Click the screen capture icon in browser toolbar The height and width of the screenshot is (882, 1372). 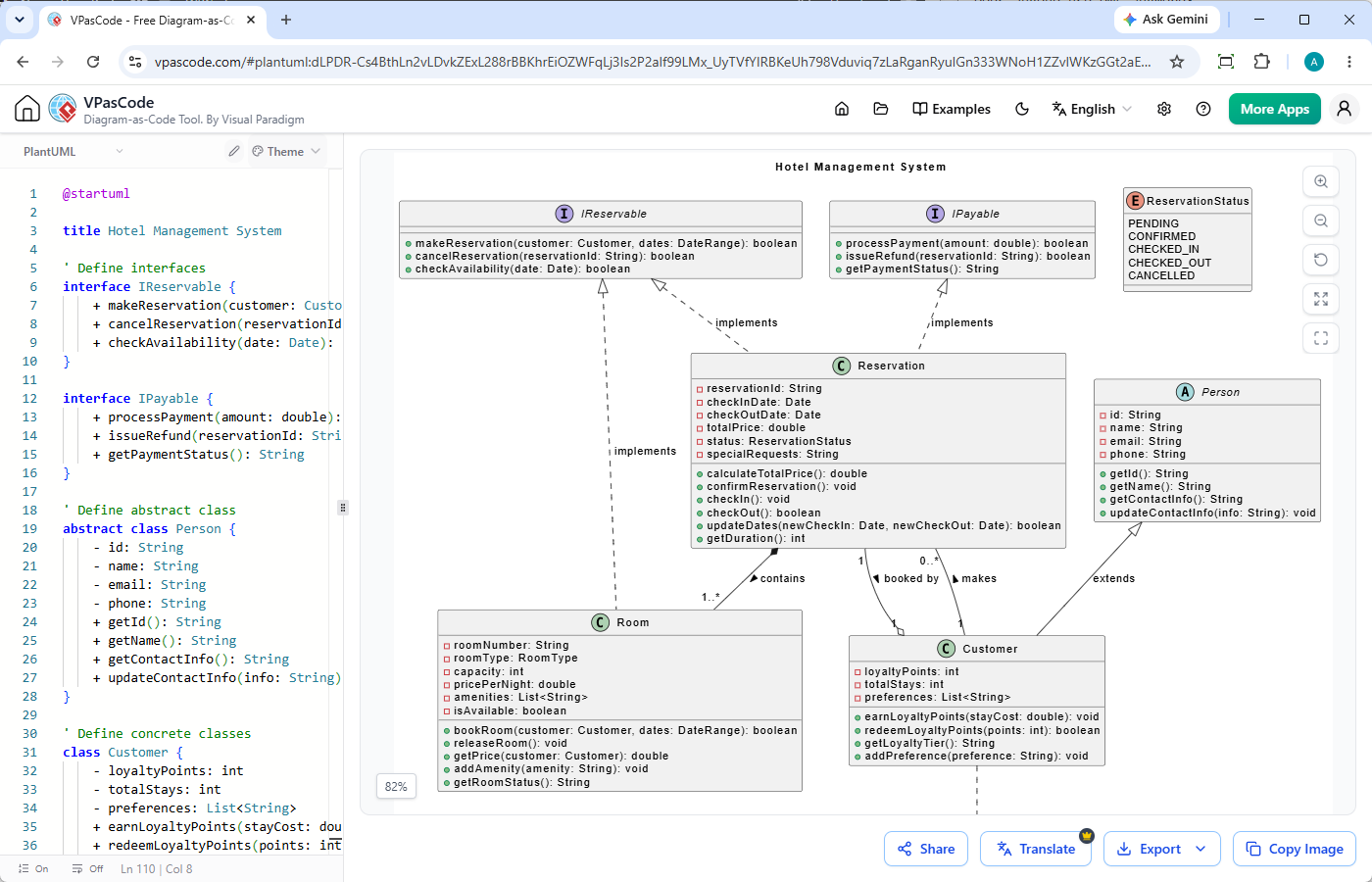coord(1225,62)
